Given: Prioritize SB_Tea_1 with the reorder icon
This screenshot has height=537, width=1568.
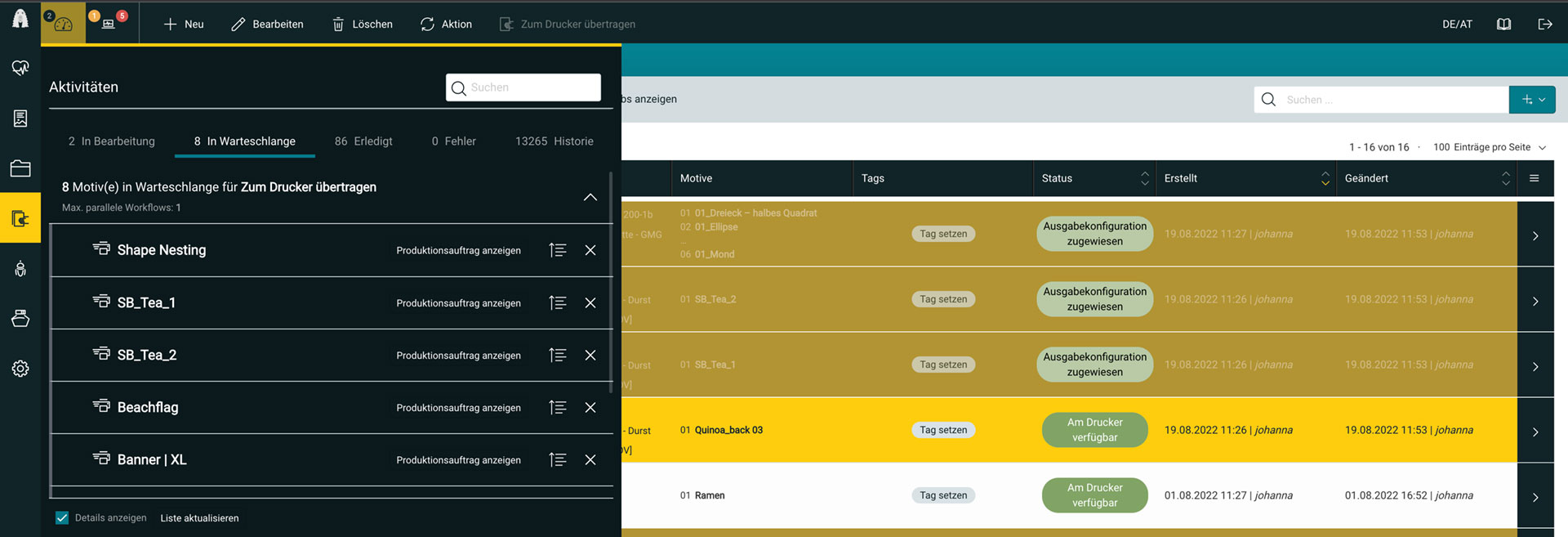Looking at the screenshot, I should pos(558,303).
